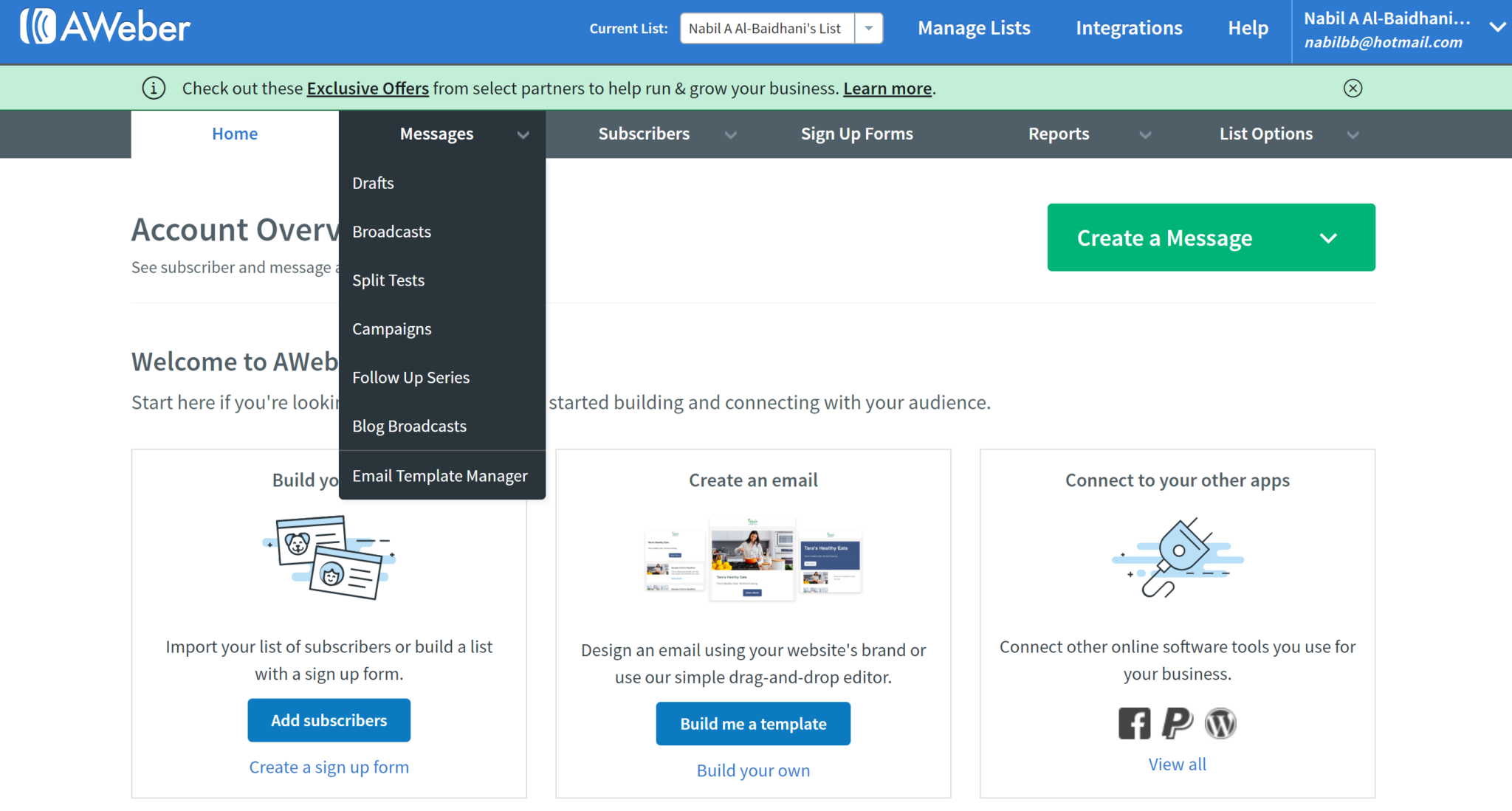1512x811 pixels.
Task: Open the Create a Message dropdown chevron
Action: tap(1328, 238)
